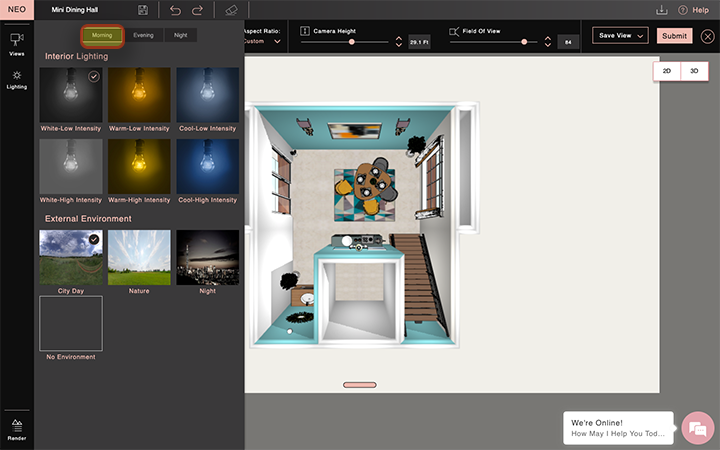Click the Submit button
The height and width of the screenshot is (450, 720).
[x=674, y=36]
